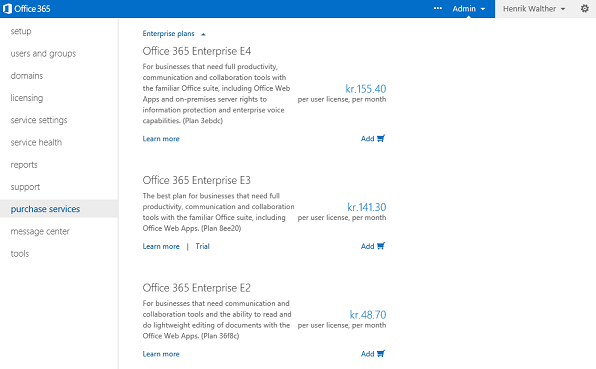The width and height of the screenshot is (596, 369).
Task: Click the Office 365 Enterprise E4 heading
Action: pos(197,51)
